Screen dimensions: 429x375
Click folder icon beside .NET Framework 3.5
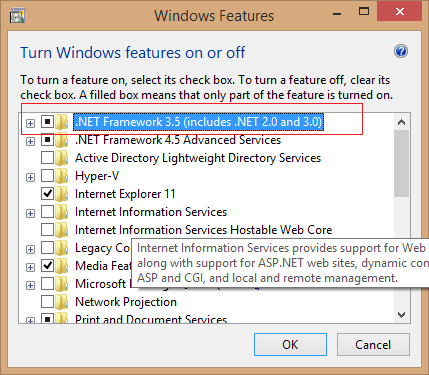click(x=61, y=122)
